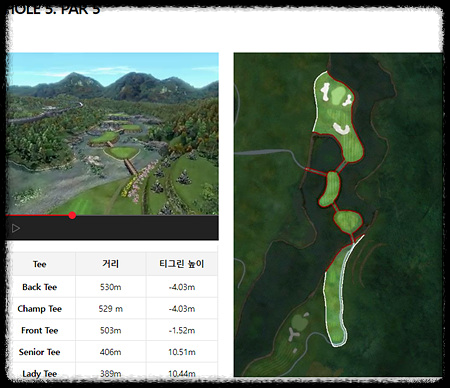Click the red video progress knob
The width and height of the screenshot is (450, 388).
tap(72, 215)
